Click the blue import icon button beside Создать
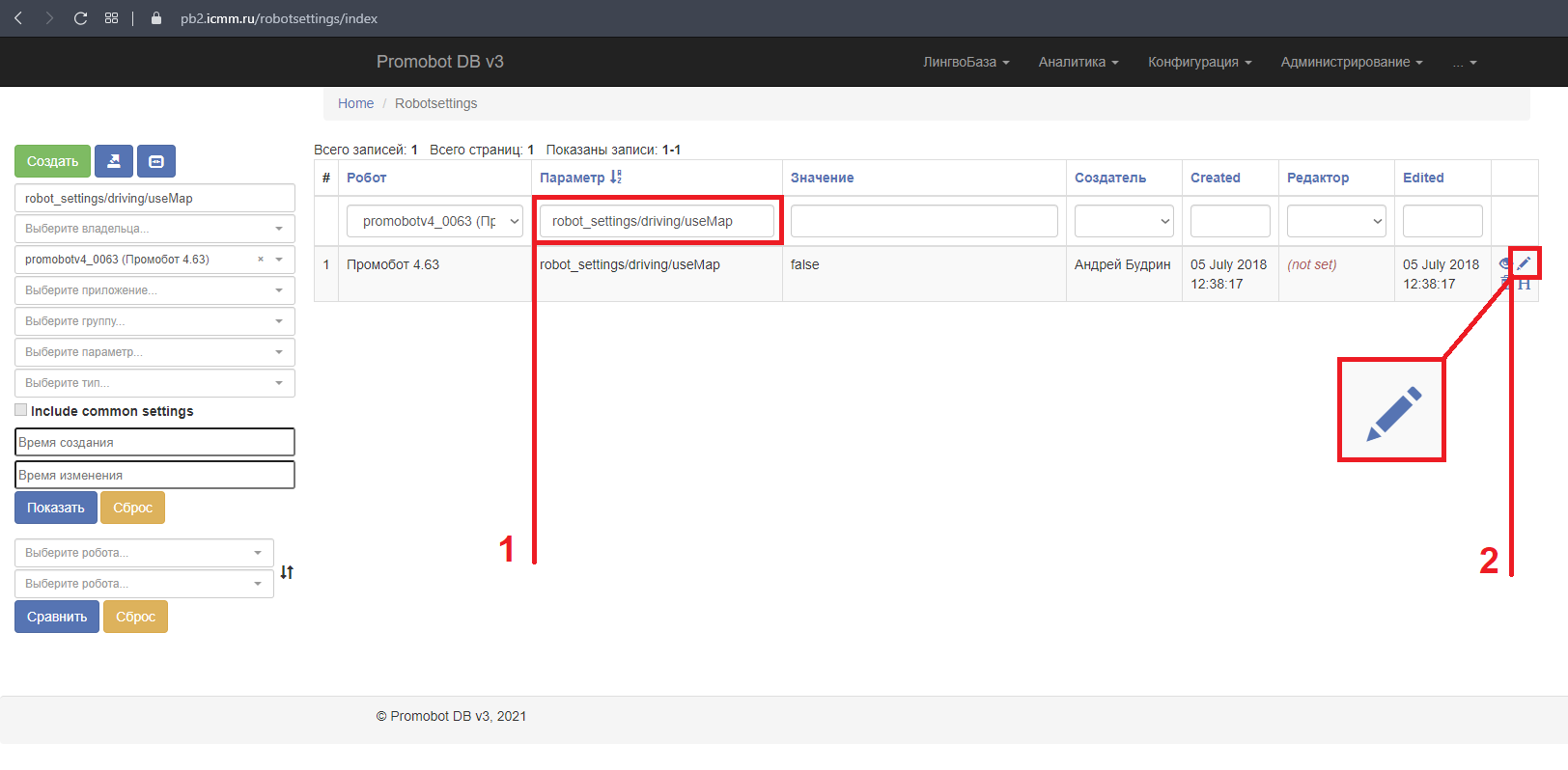1568x770 pixels. pos(114,161)
